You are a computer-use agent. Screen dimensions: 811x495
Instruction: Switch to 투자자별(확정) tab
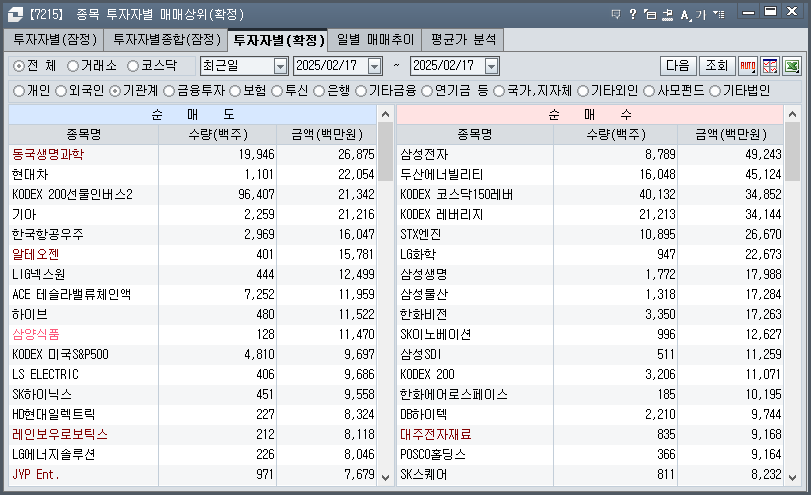(278, 40)
